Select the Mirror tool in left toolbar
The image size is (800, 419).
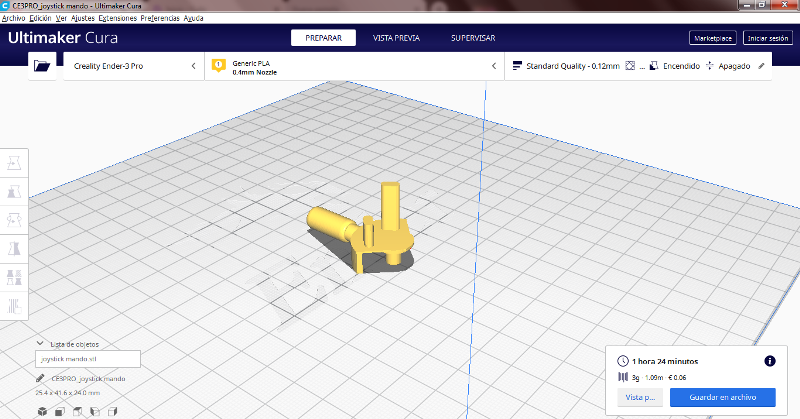[14, 249]
